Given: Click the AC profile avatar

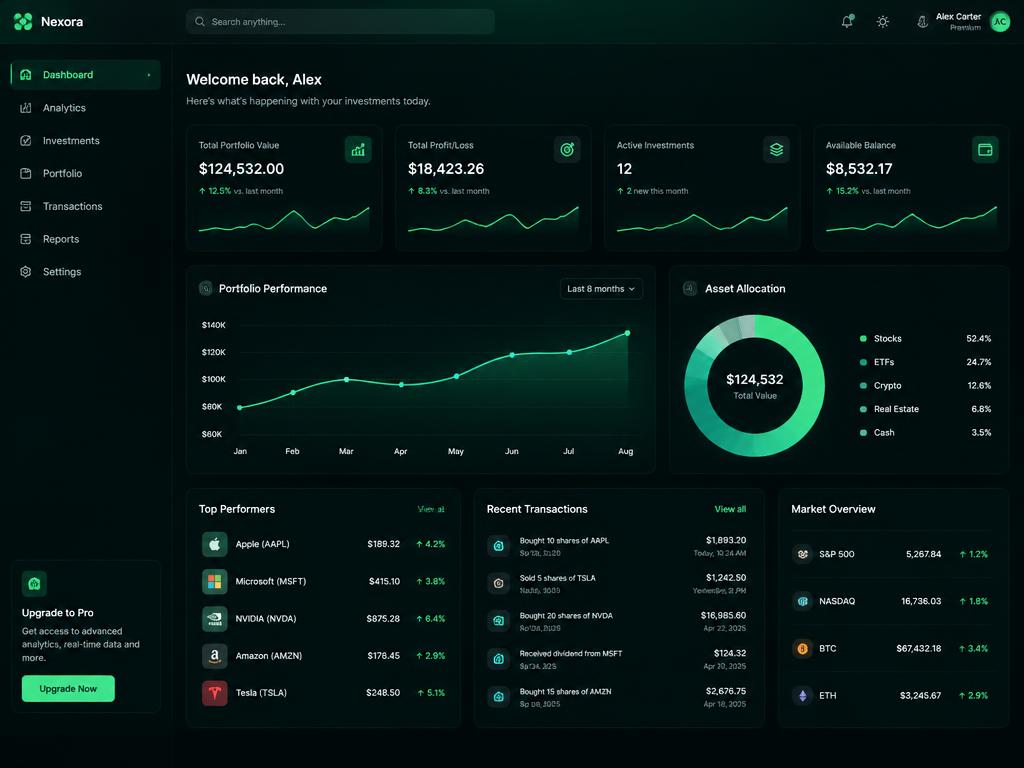Looking at the screenshot, I should coord(1000,22).
